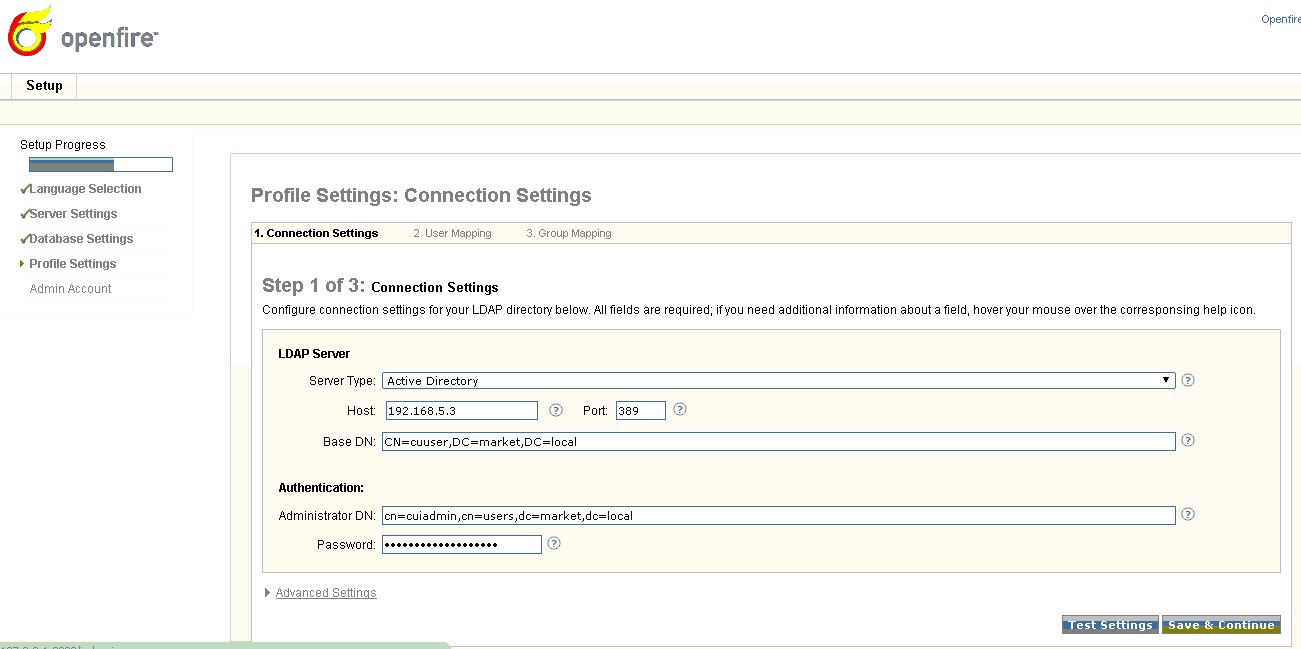1301x649 pixels.
Task: Focus the Port input field
Action: coord(641,411)
